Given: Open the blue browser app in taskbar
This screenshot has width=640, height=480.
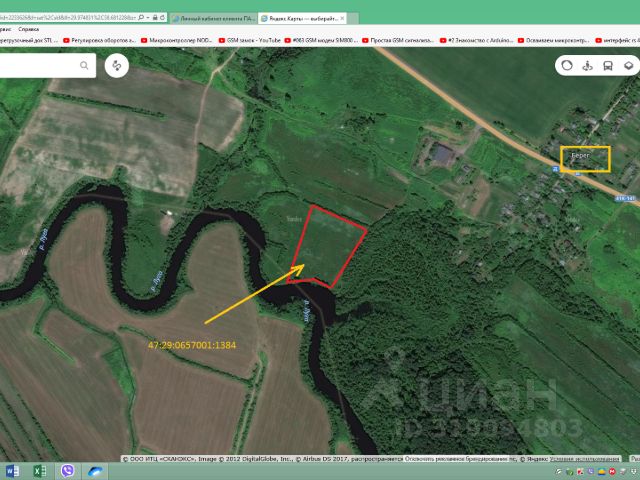Looking at the screenshot, I should [95, 471].
